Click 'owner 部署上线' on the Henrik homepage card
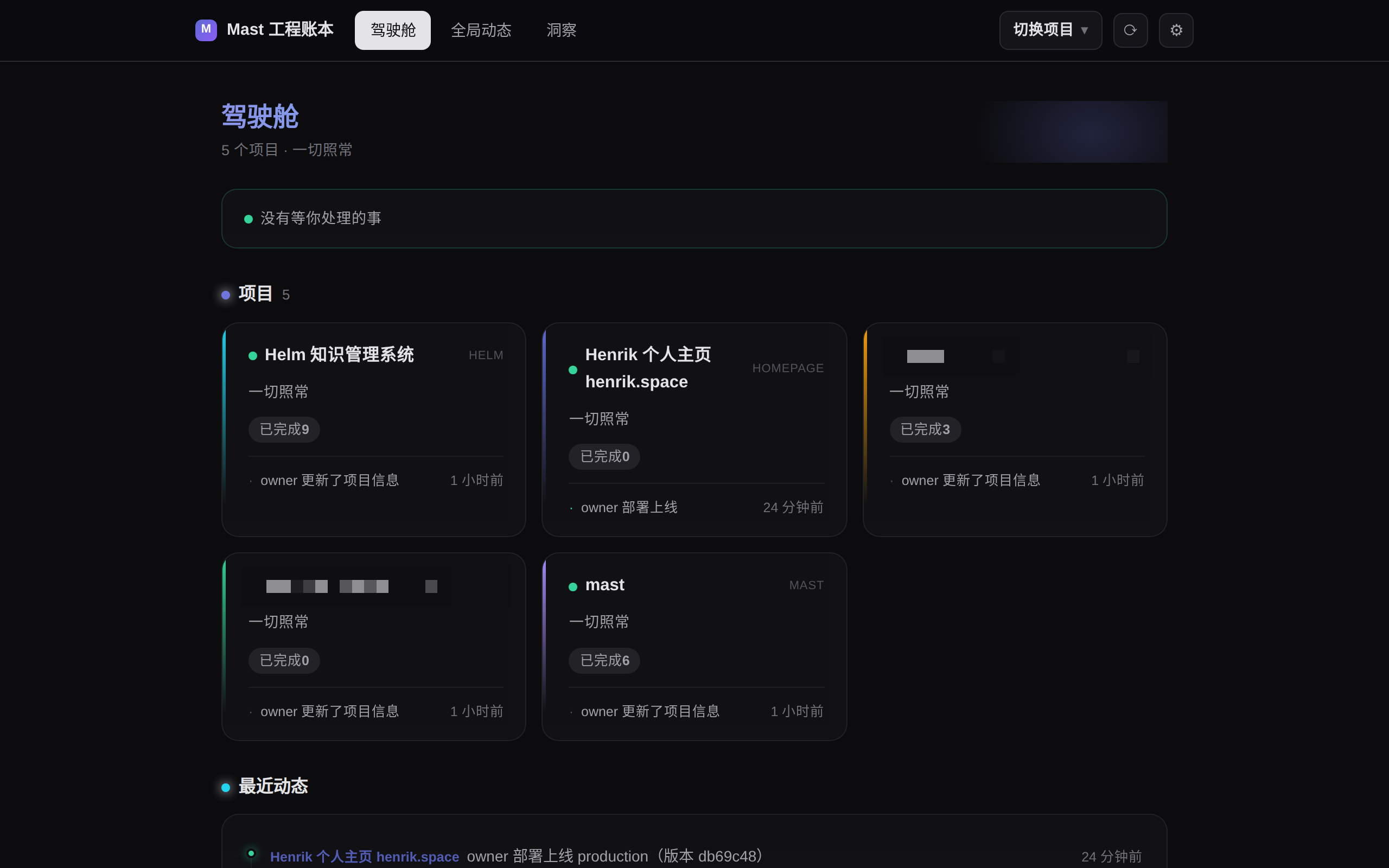 [x=629, y=508]
